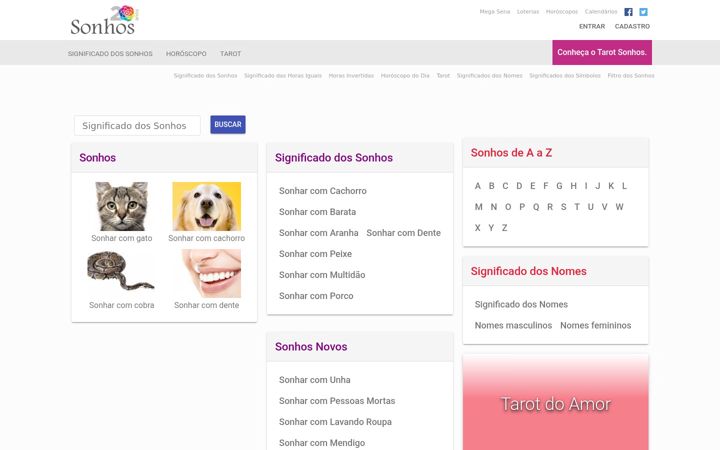Open Significado das Horas Iguais submenu link
This screenshot has width=720, height=450.
point(283,76)
